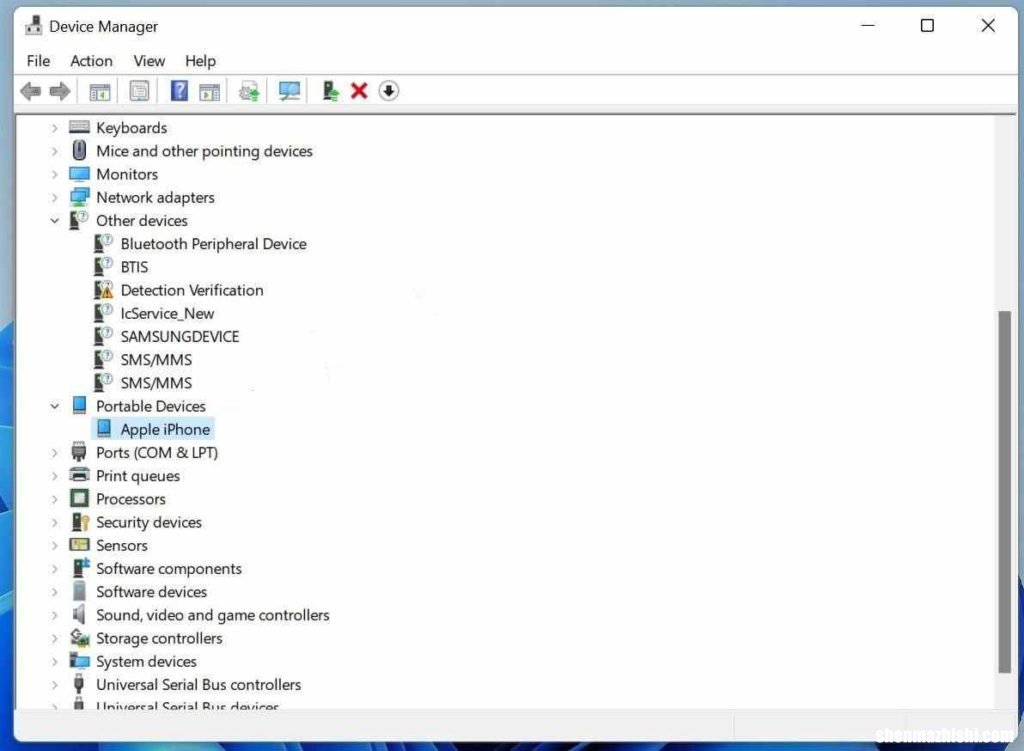Screen dimensions: 1024x751
Task: Toggle the action pane toolbar icon
Action: 210,91
